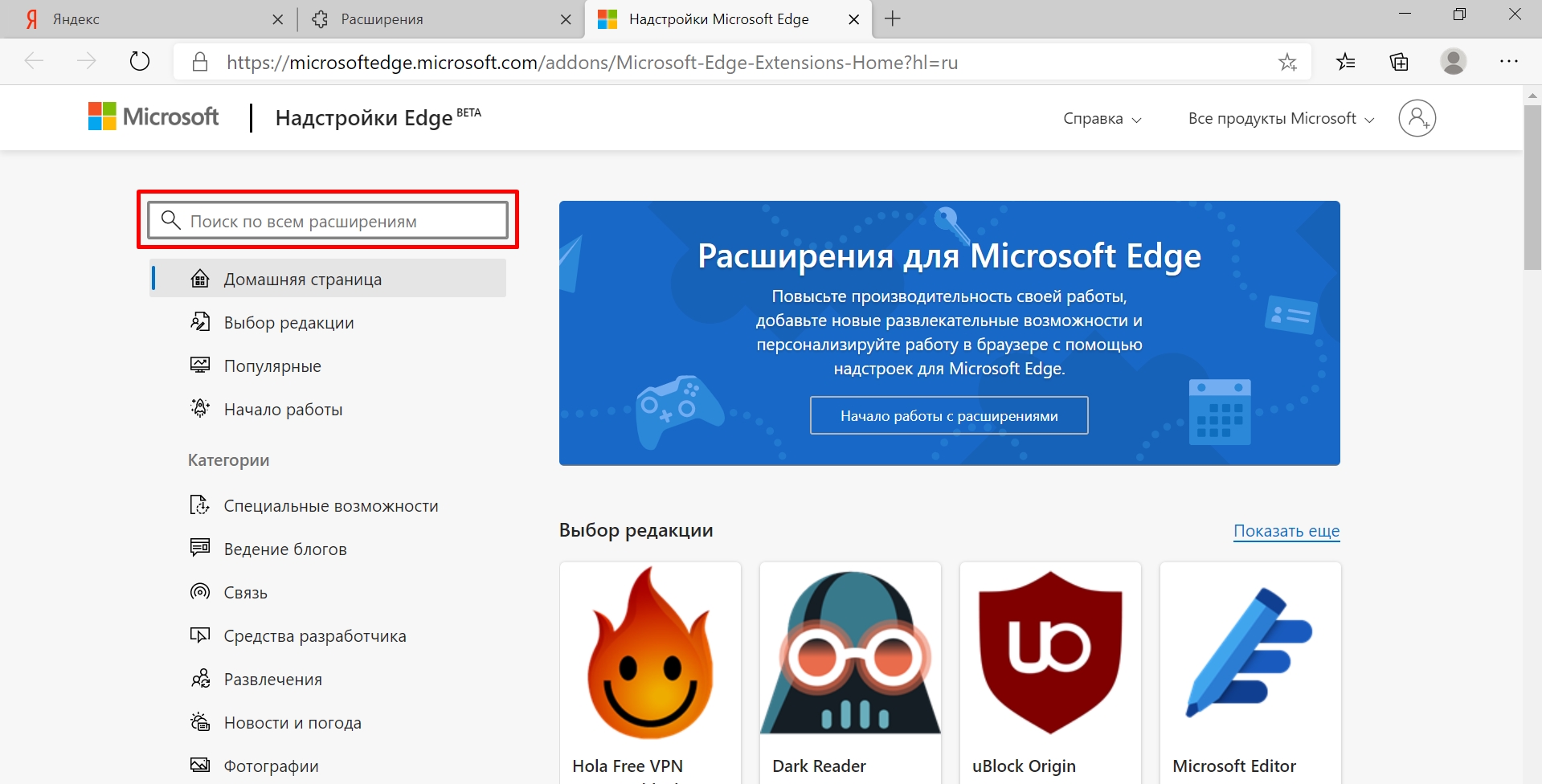The image size is (1542, 784).
Task: Open Фотографии category
Action: click(x=271, y=766)
